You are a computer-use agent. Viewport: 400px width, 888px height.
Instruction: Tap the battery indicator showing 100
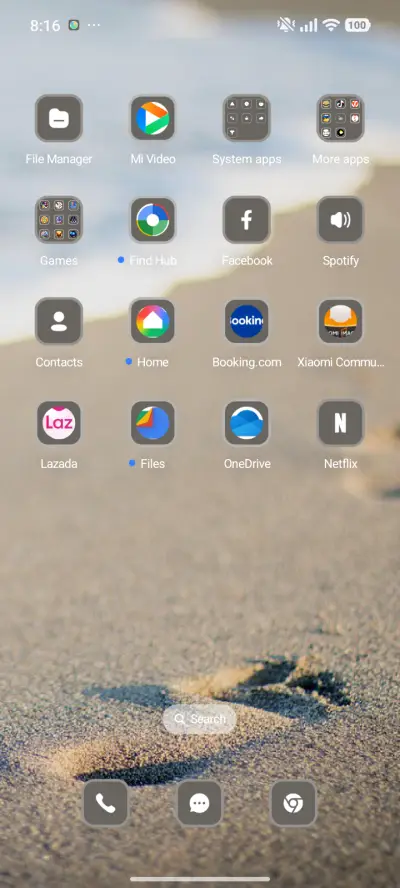pos(358,25)
